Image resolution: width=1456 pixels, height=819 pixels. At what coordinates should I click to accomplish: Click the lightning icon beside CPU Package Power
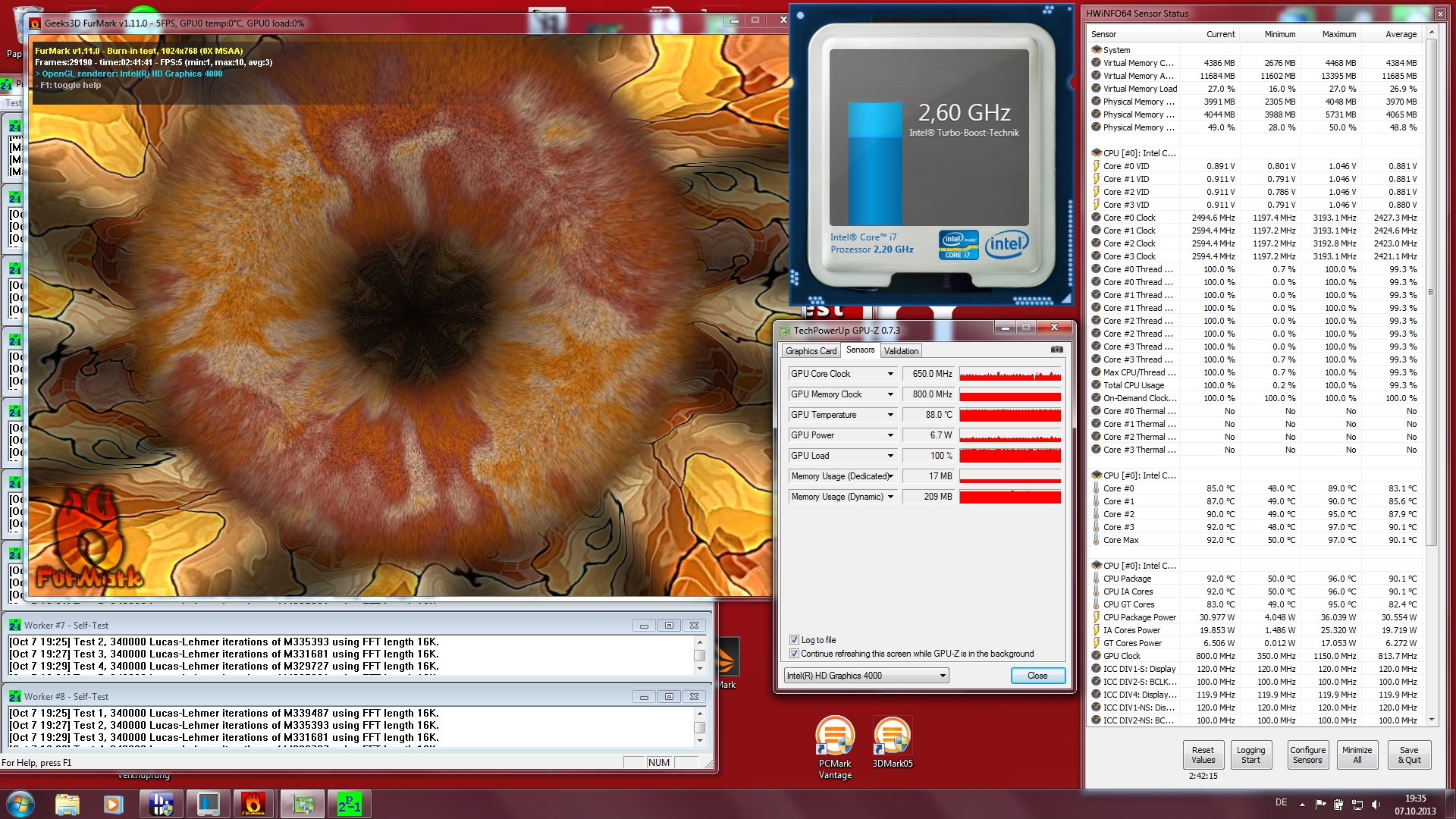point(1096,617)
